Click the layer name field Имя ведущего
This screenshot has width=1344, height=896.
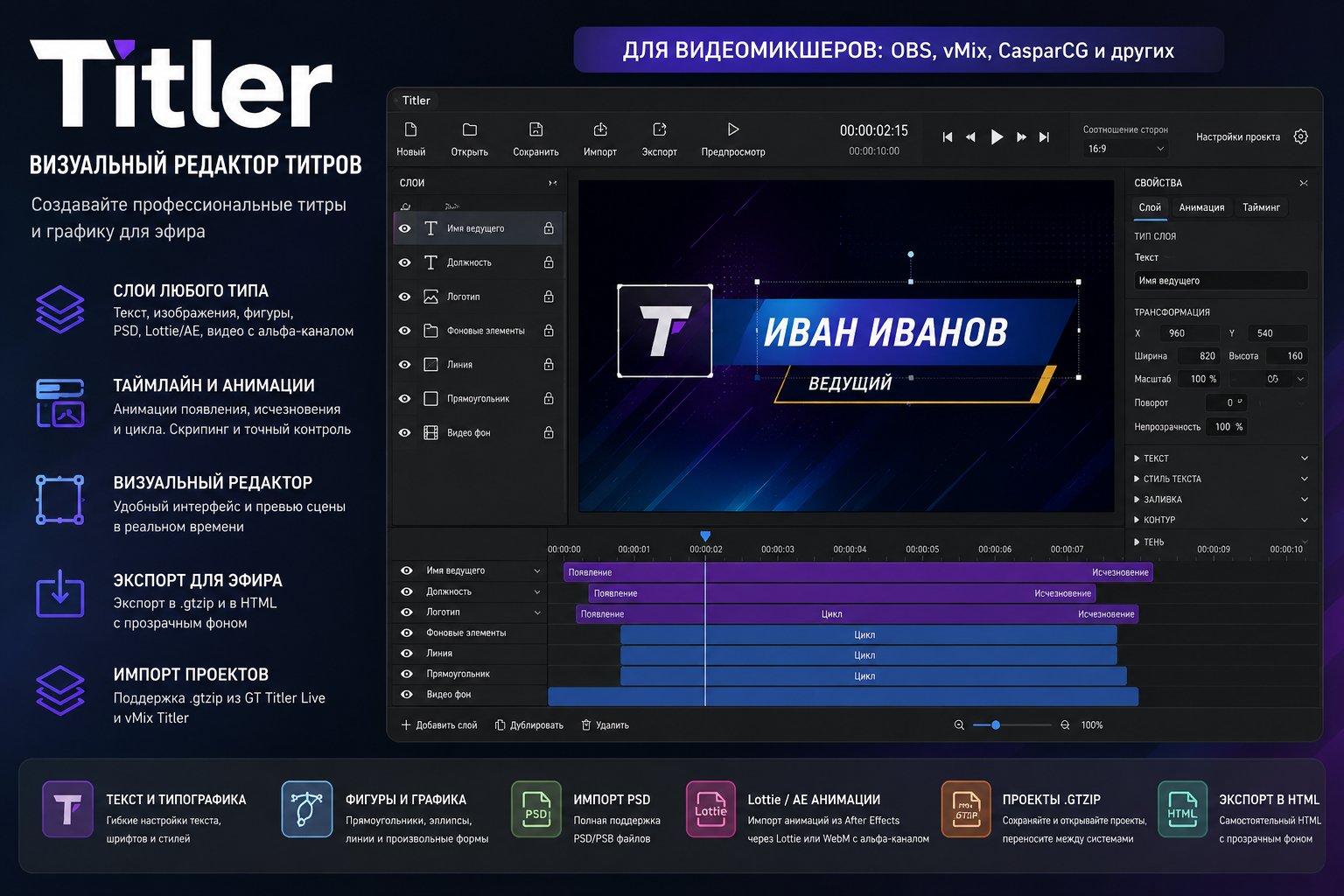click(x=1221, y=281)
